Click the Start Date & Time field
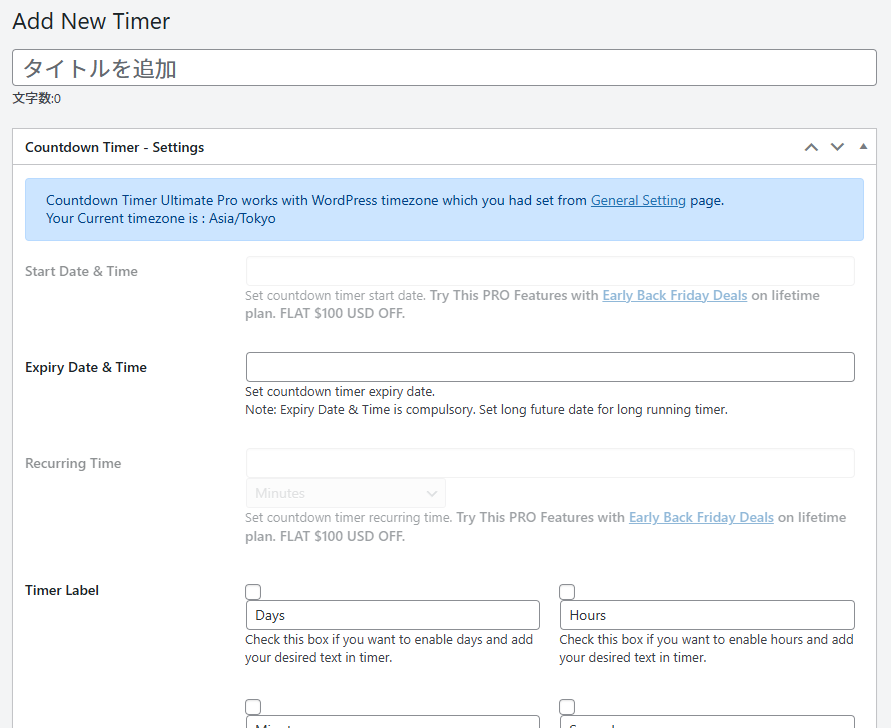The height and width of the screenshot is (728, 891). [549, 271]
